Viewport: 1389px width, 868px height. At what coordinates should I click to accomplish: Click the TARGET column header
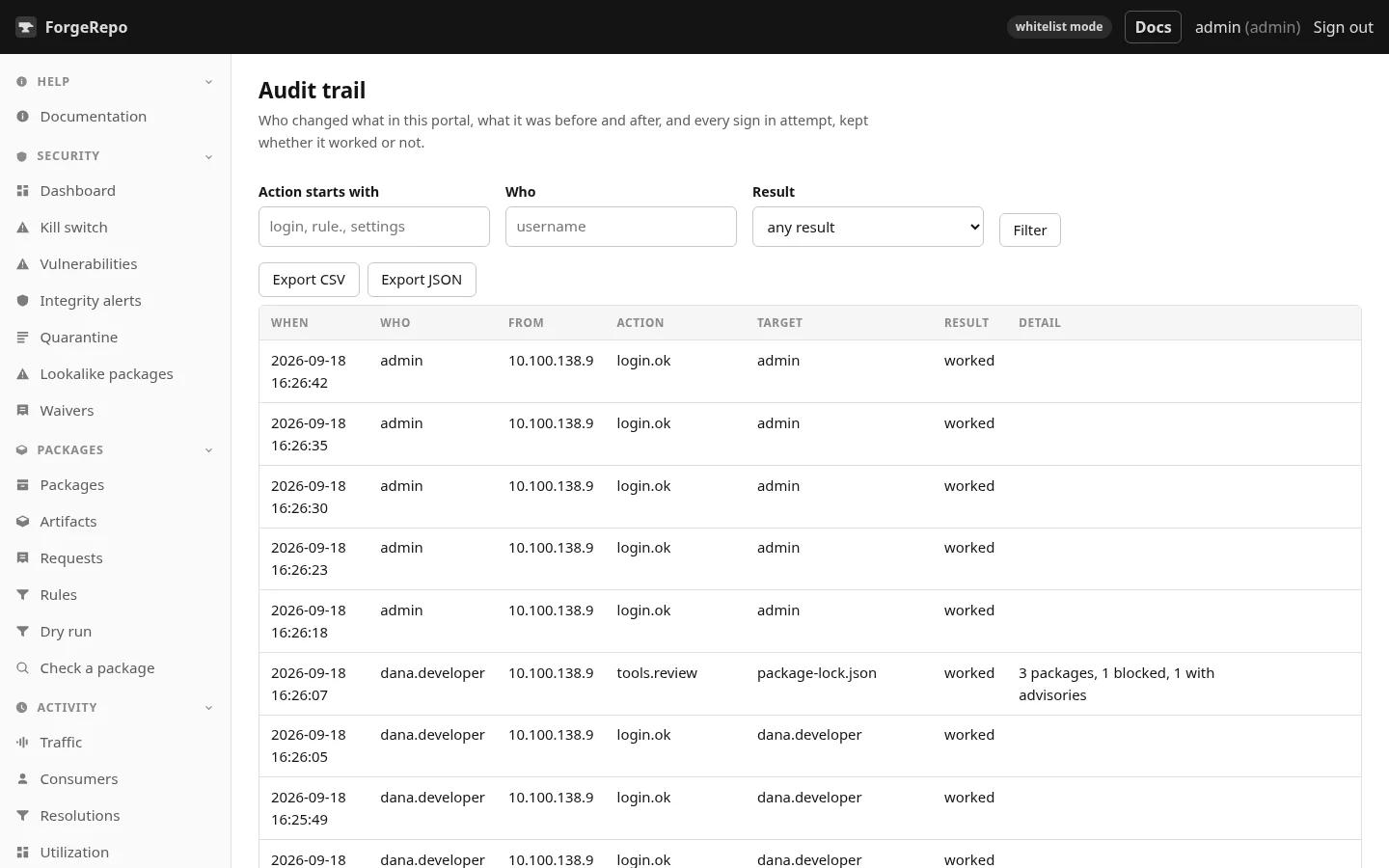point(779,323)
